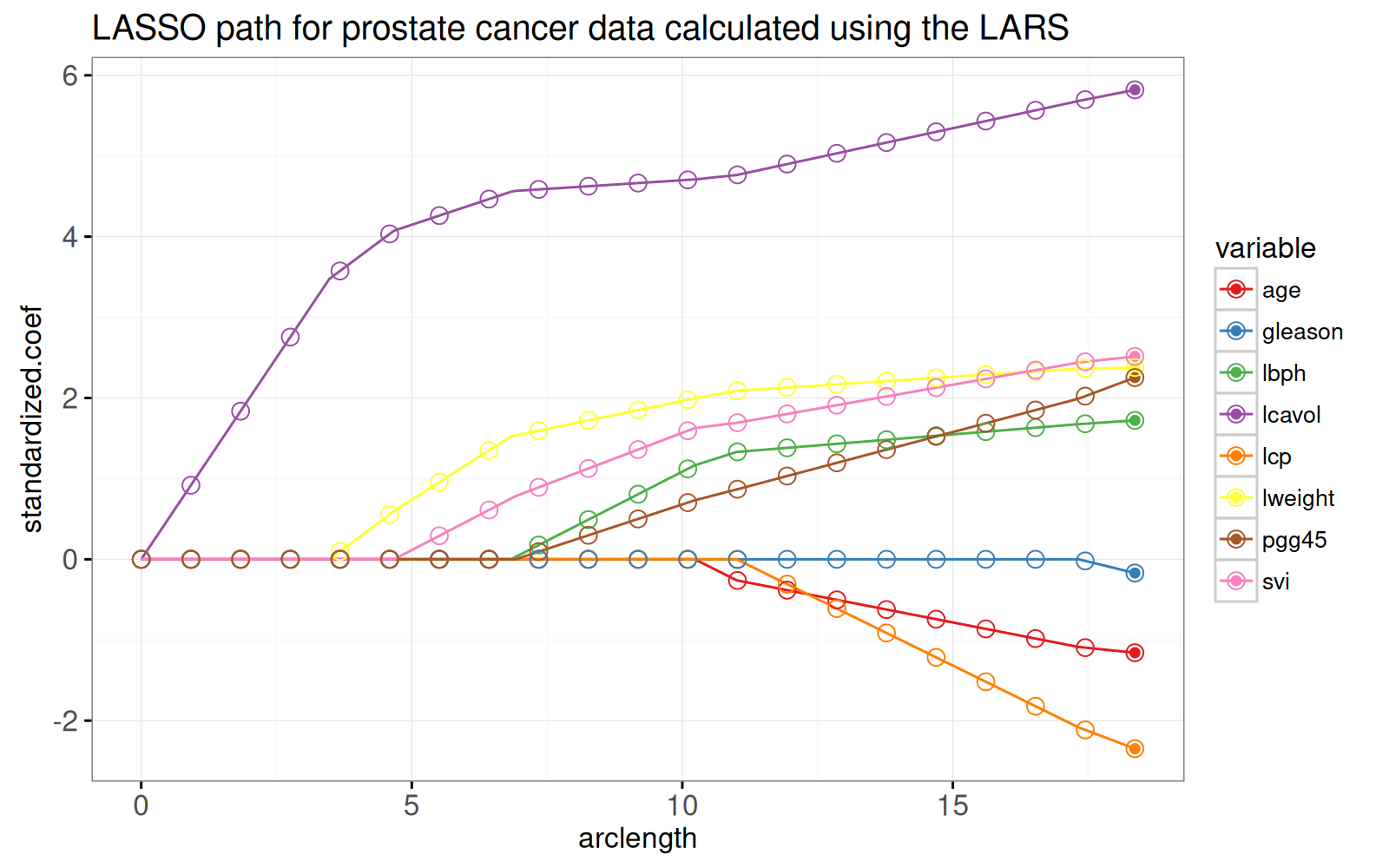Click the 'variable' legend heading
This screenshot has width=1389, height=868.
click(x=1265, y=248)
